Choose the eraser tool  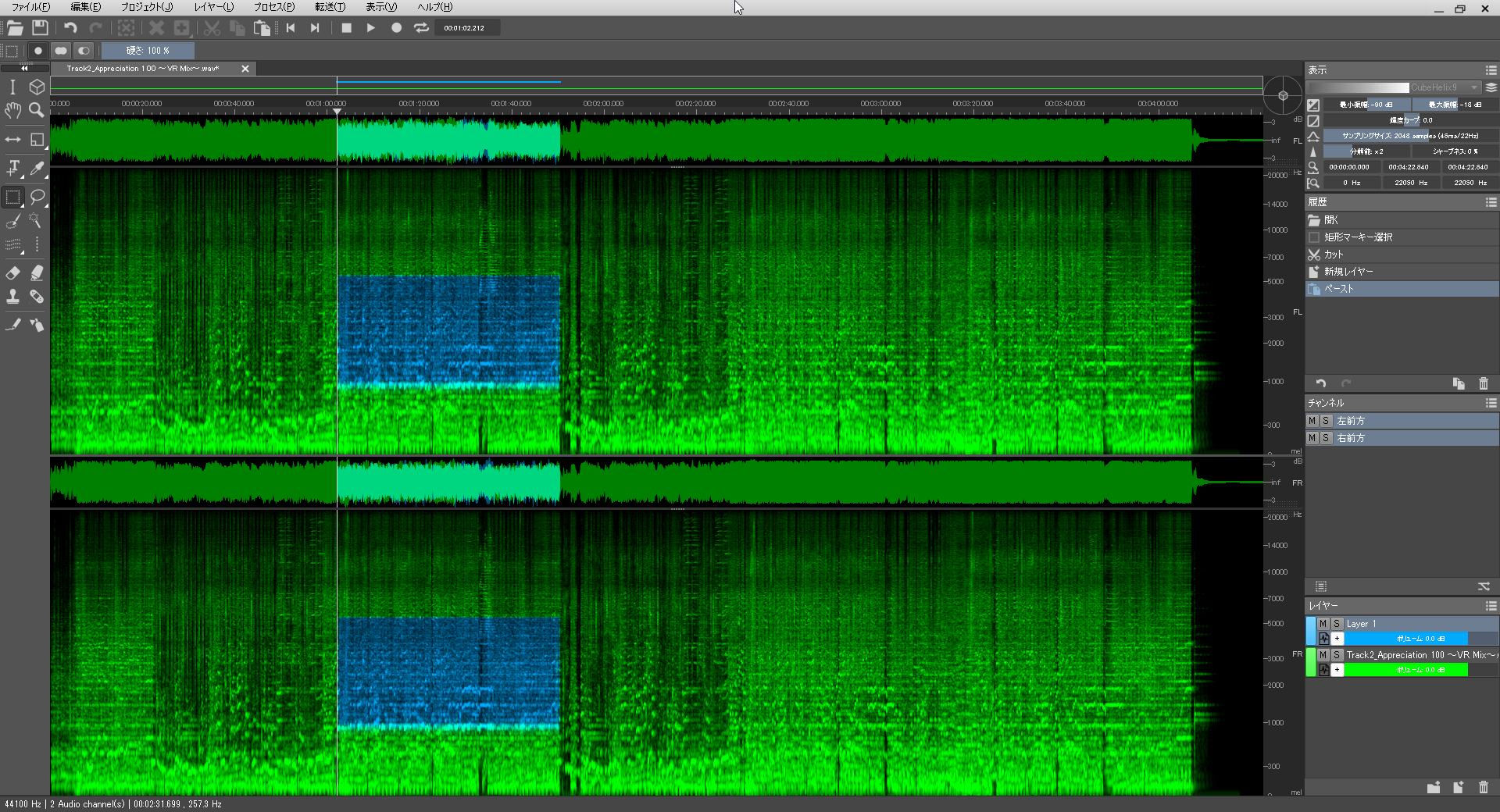pos(12,272)
